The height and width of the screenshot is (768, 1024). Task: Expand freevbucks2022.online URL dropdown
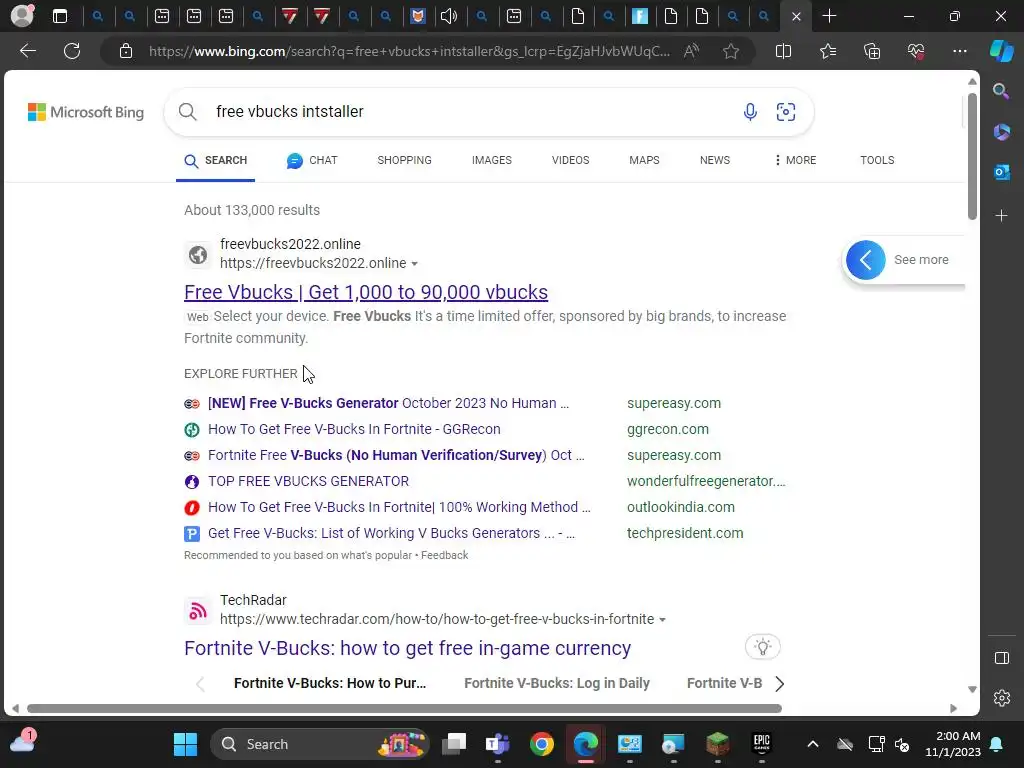[x=414, y=264]
